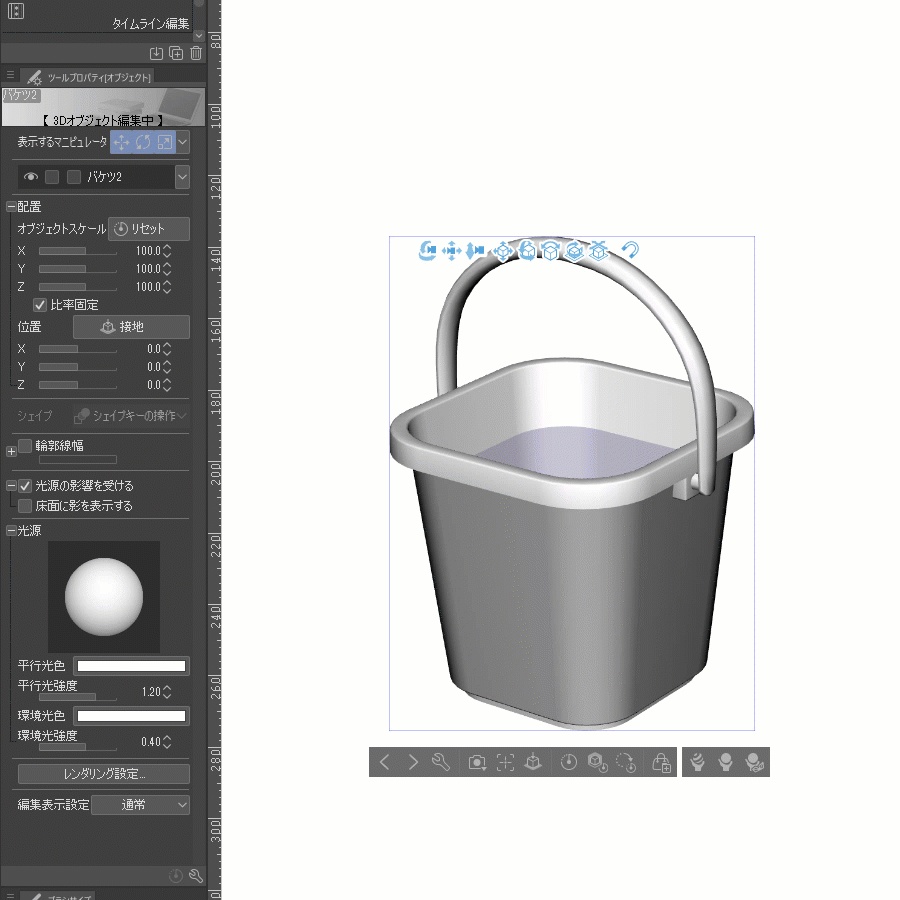Screen dimensions: 900x900
Task: Uncheck the 比率固定 checkbox
Action: (x=38, y=304)
